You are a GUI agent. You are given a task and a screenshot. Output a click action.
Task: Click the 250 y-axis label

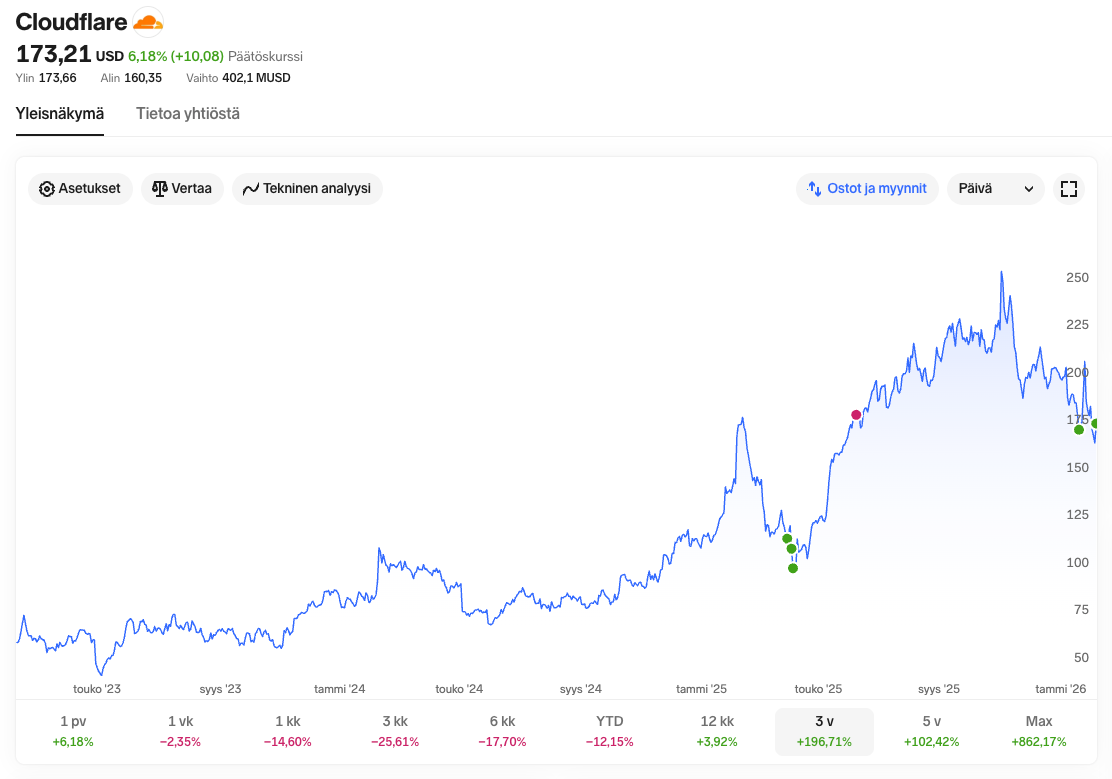(x=1077, y=277)
